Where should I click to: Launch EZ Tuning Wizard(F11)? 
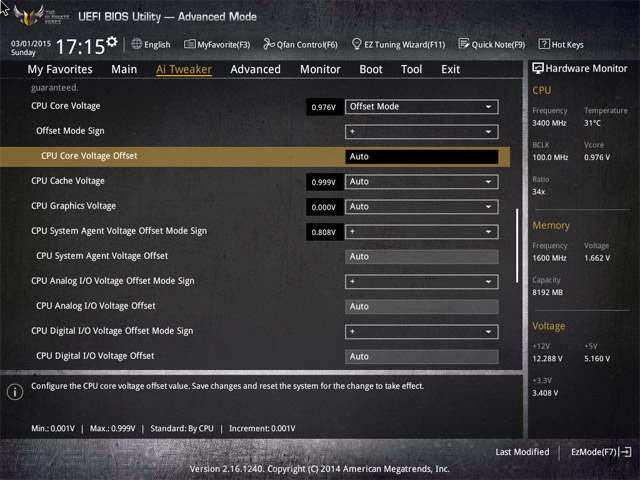coord(398,44)
